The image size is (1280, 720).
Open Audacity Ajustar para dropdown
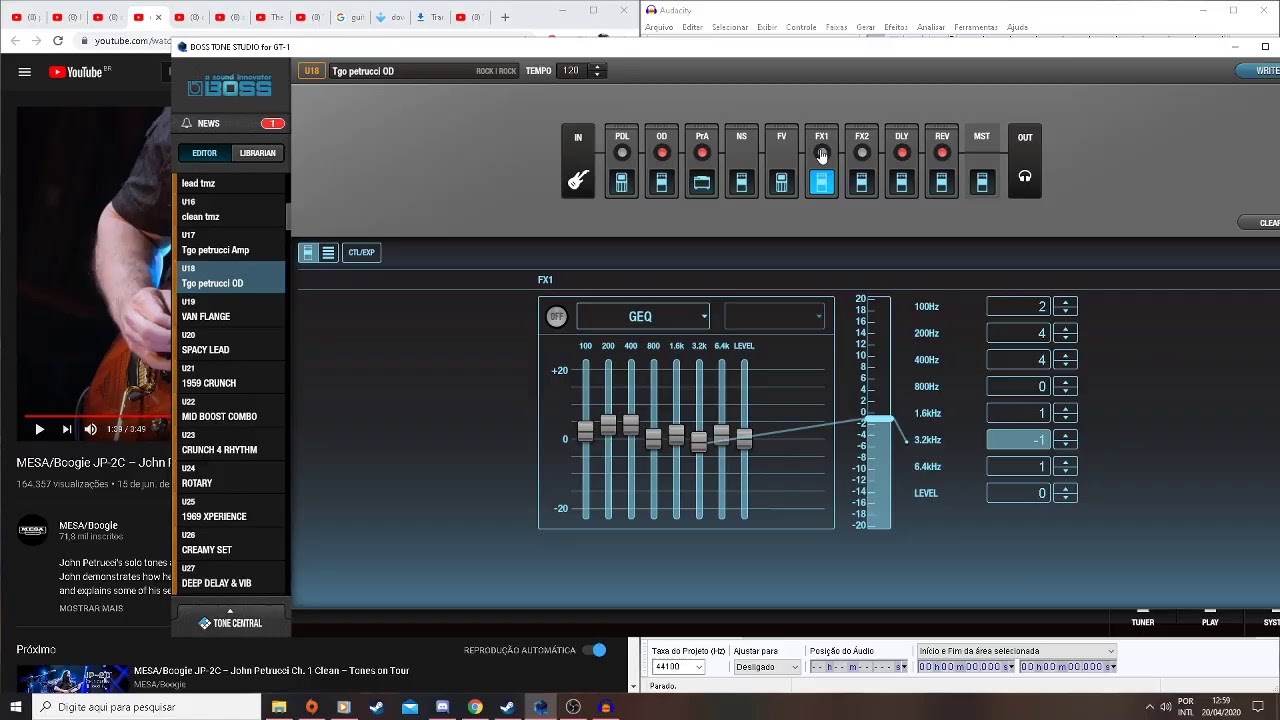(x=767, y=667)
